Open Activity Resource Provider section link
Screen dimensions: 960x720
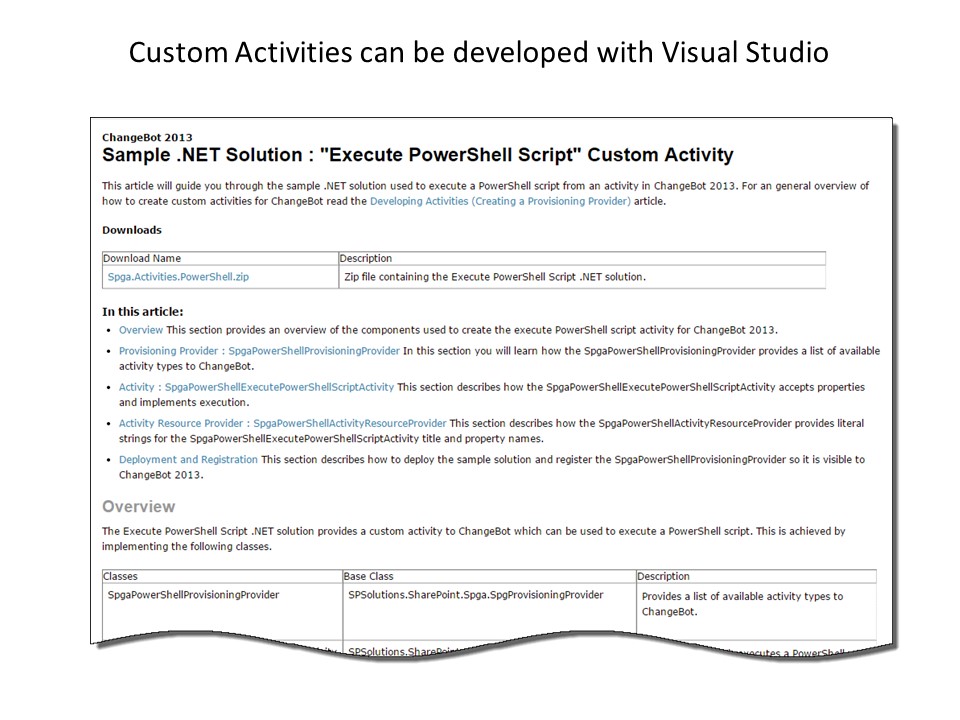coord(282,423)
